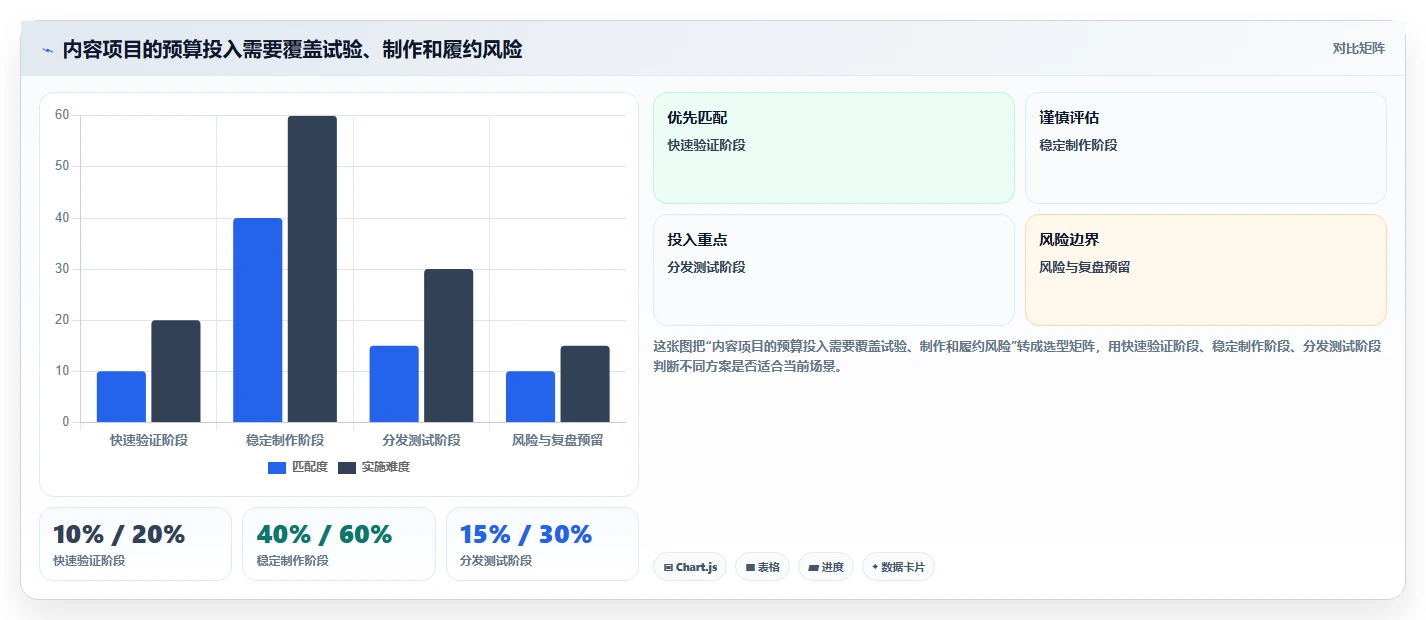The height and width of the screenshot is (620, 1426).
Task: Open the 投入重点 matrix card
Action: coord(834,270)
